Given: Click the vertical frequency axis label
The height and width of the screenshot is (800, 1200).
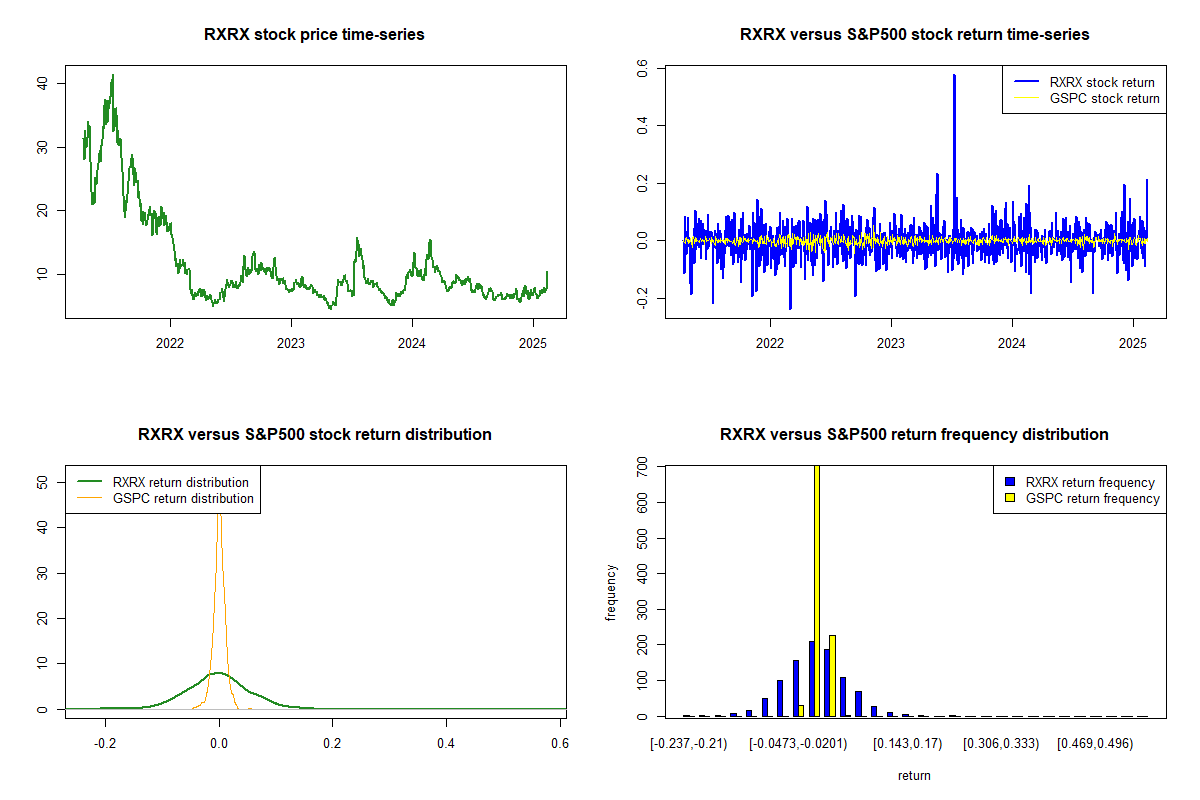Looking at the screenshot, I should tap(611, 592).
